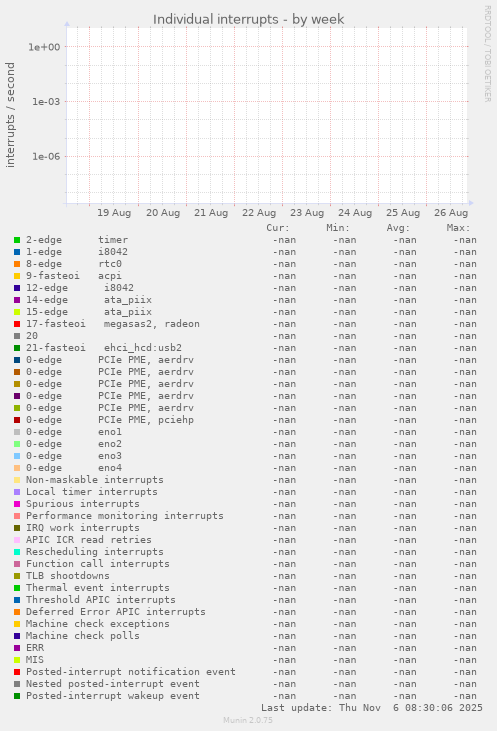Click the green swatch next to 2-edge timer
Viewport: 497px width, 731px height.
click(17, 240)
